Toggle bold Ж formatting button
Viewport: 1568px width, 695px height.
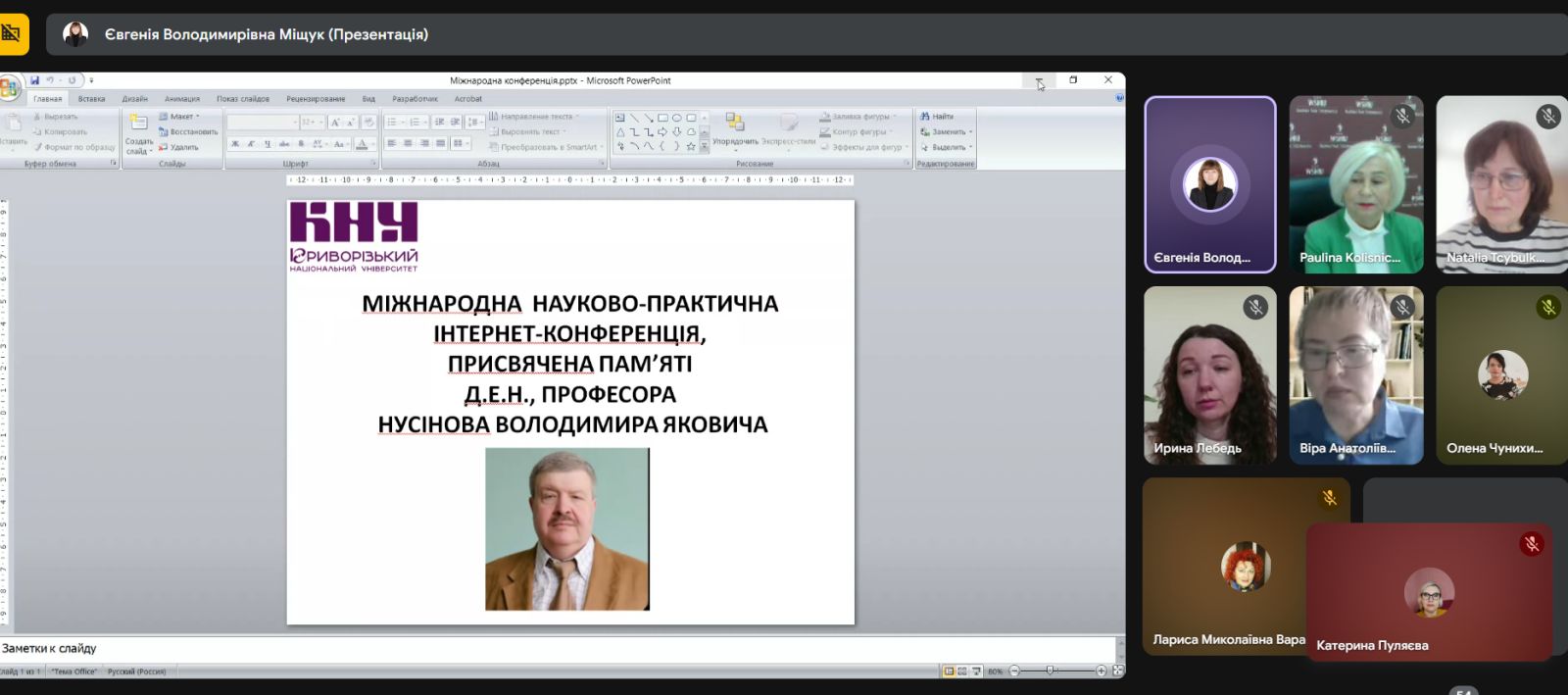[235, 144]
